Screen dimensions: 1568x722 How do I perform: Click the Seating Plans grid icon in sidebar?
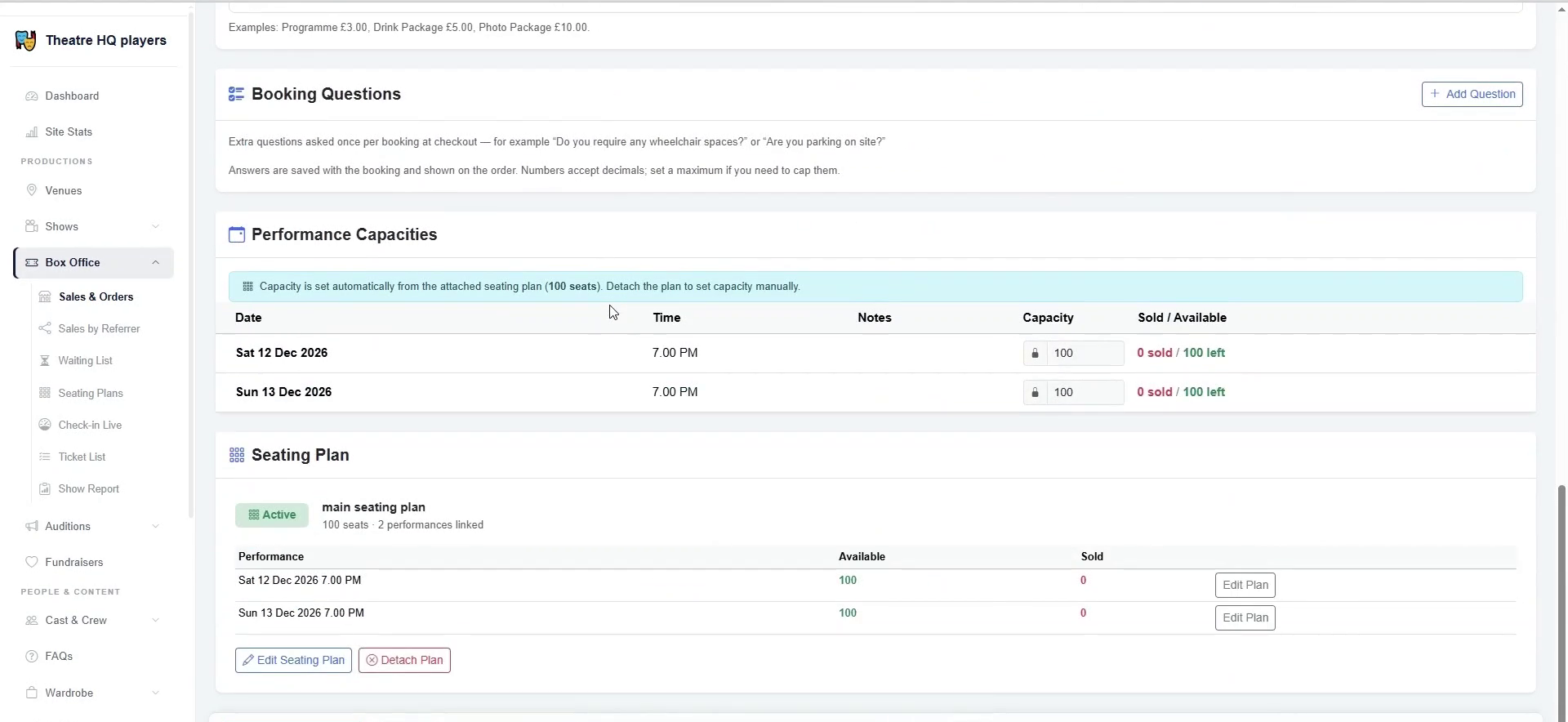click(45, 393)
